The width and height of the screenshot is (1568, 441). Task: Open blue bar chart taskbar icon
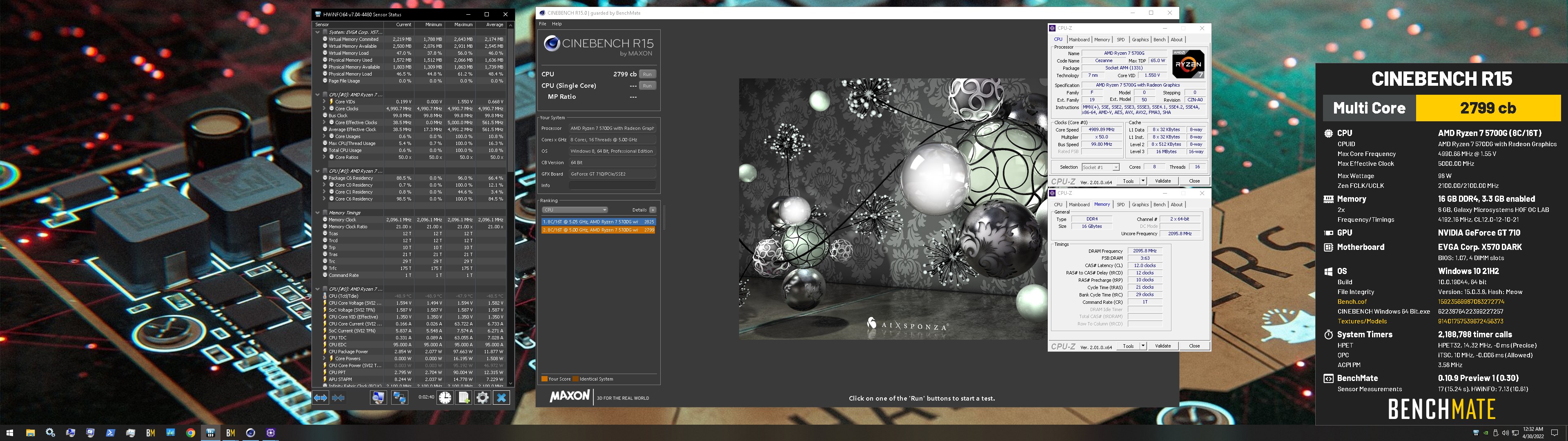coord(170,433)
